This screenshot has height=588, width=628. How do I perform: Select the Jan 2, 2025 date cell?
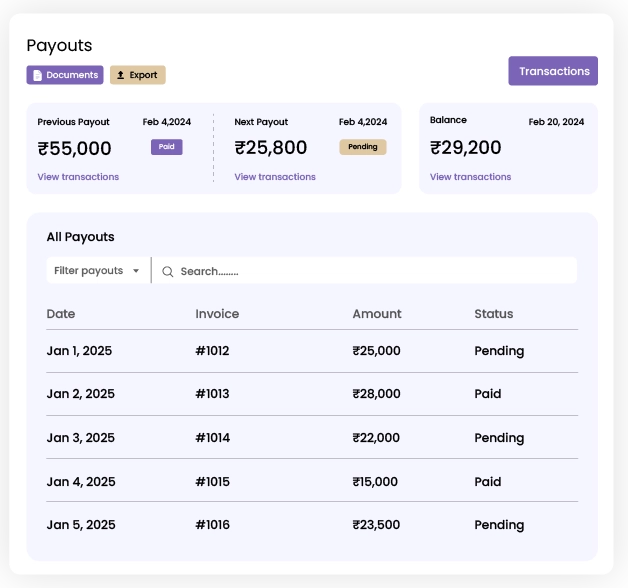click(x=81, y=394)
